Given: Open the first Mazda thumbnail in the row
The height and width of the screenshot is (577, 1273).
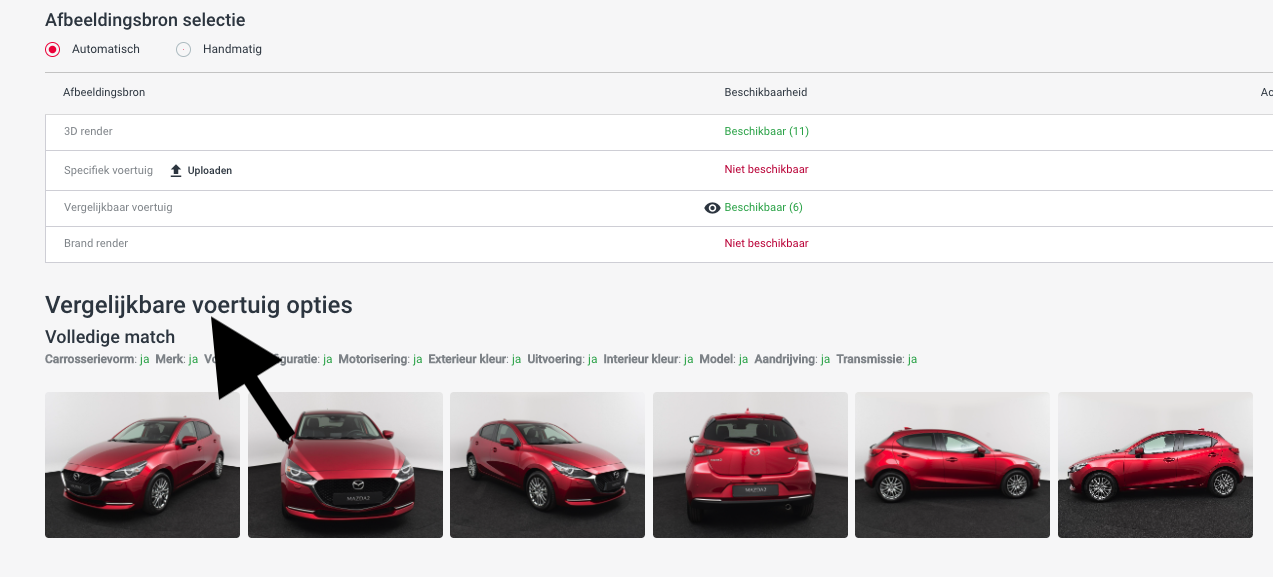Looking at the screenshot, I should 142,465.
